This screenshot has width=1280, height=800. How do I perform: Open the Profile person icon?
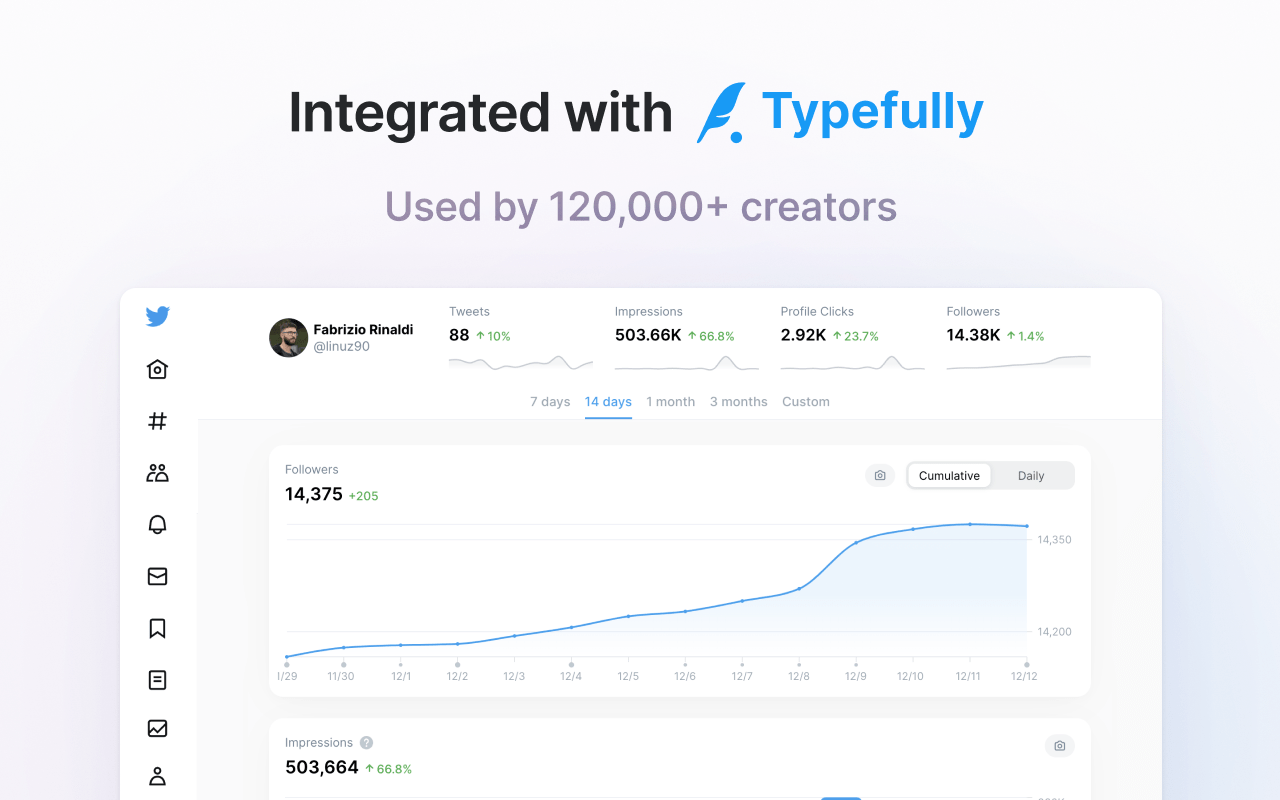(157, 776)
